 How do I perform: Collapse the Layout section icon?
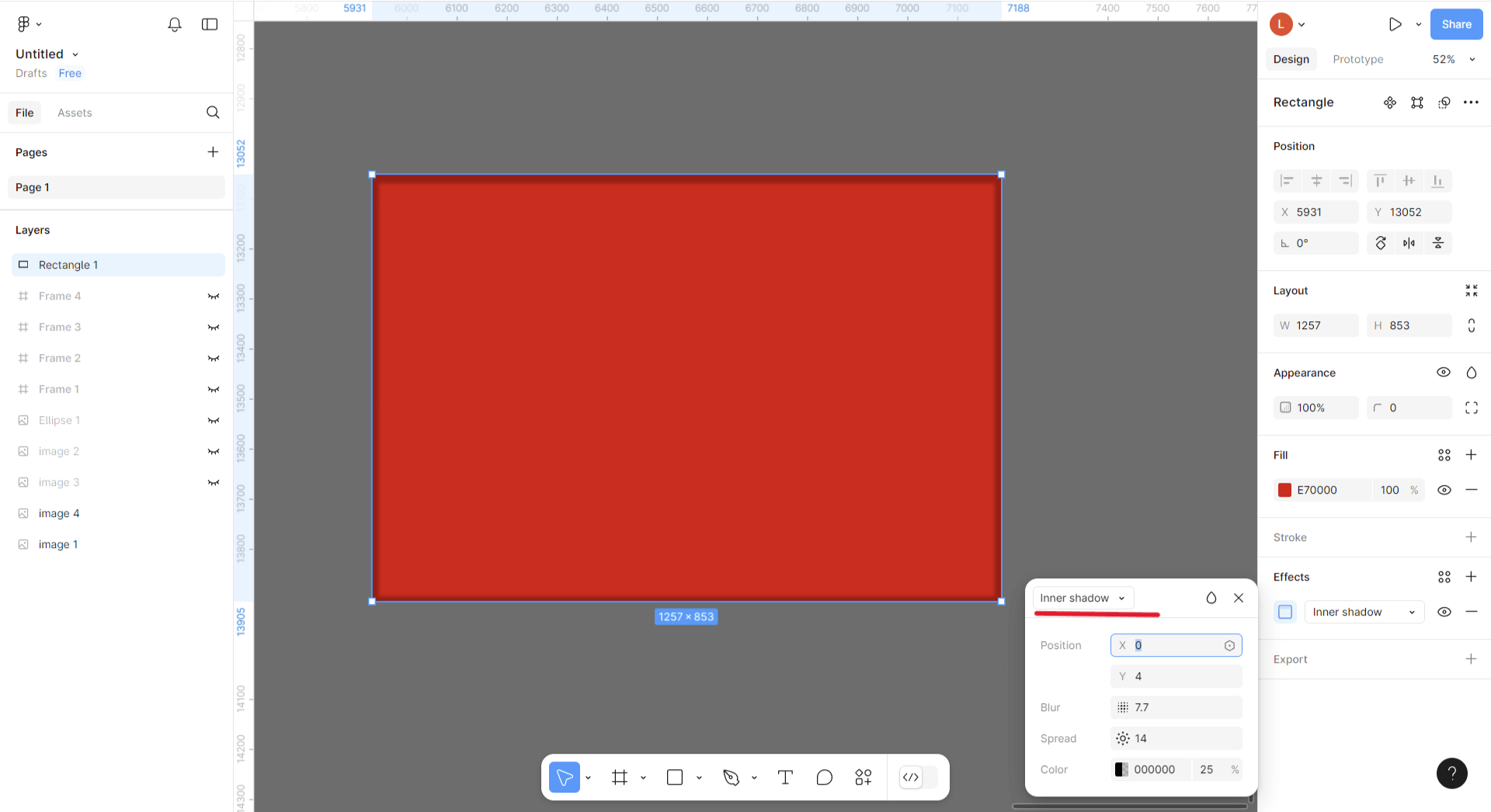1471,290
